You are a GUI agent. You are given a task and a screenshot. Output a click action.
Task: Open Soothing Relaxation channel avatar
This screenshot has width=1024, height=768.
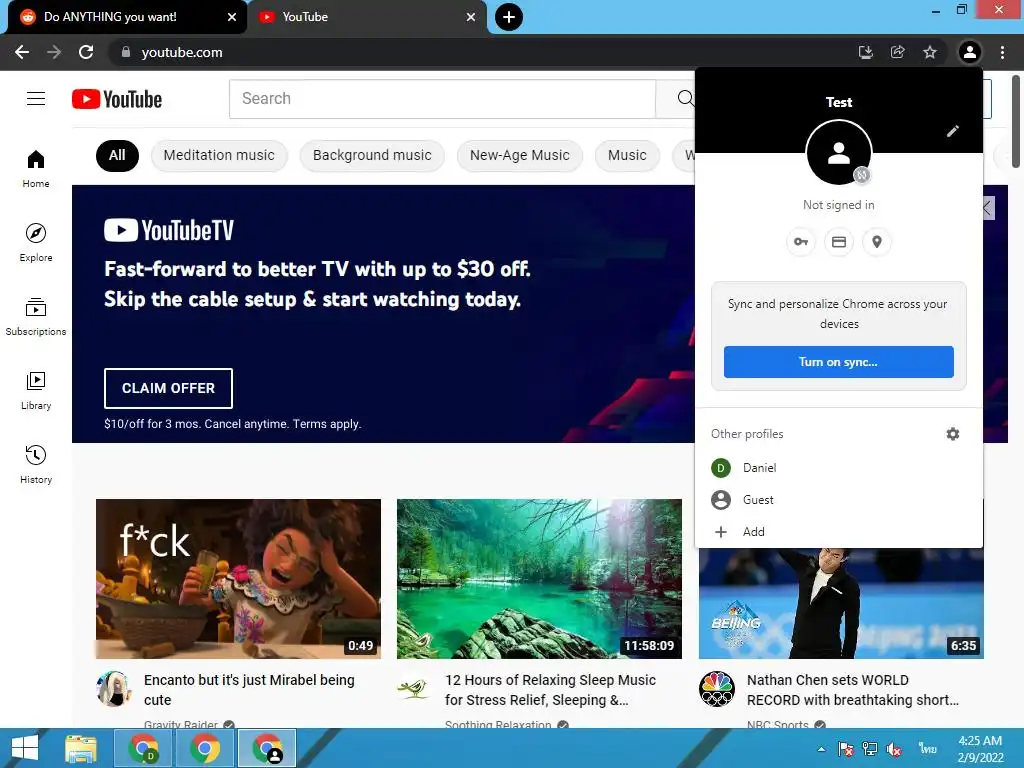pos(415,689)
